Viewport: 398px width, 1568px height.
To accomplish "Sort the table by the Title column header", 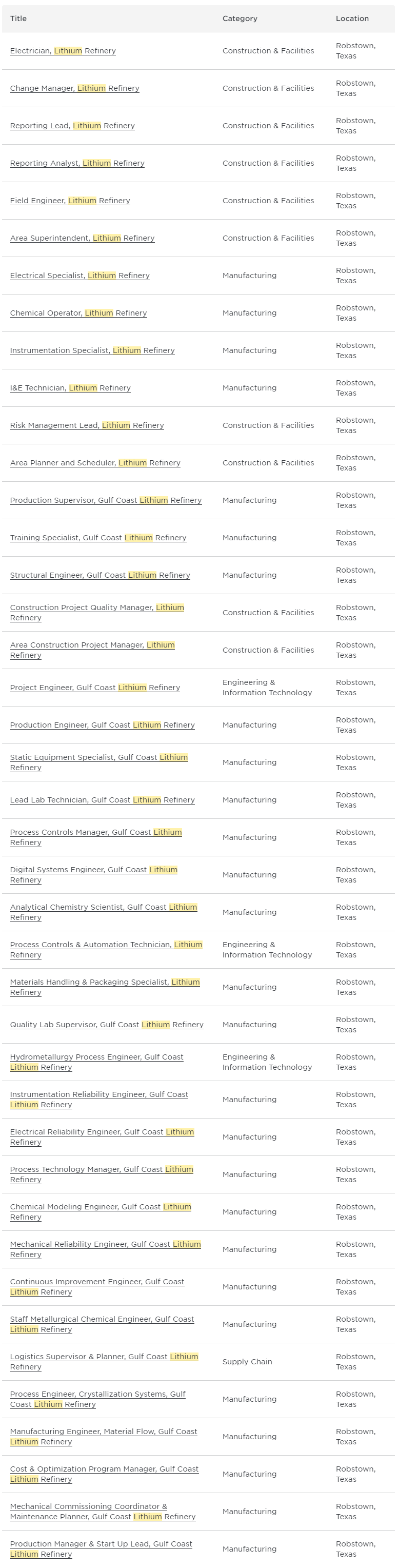I will point(18,18).
